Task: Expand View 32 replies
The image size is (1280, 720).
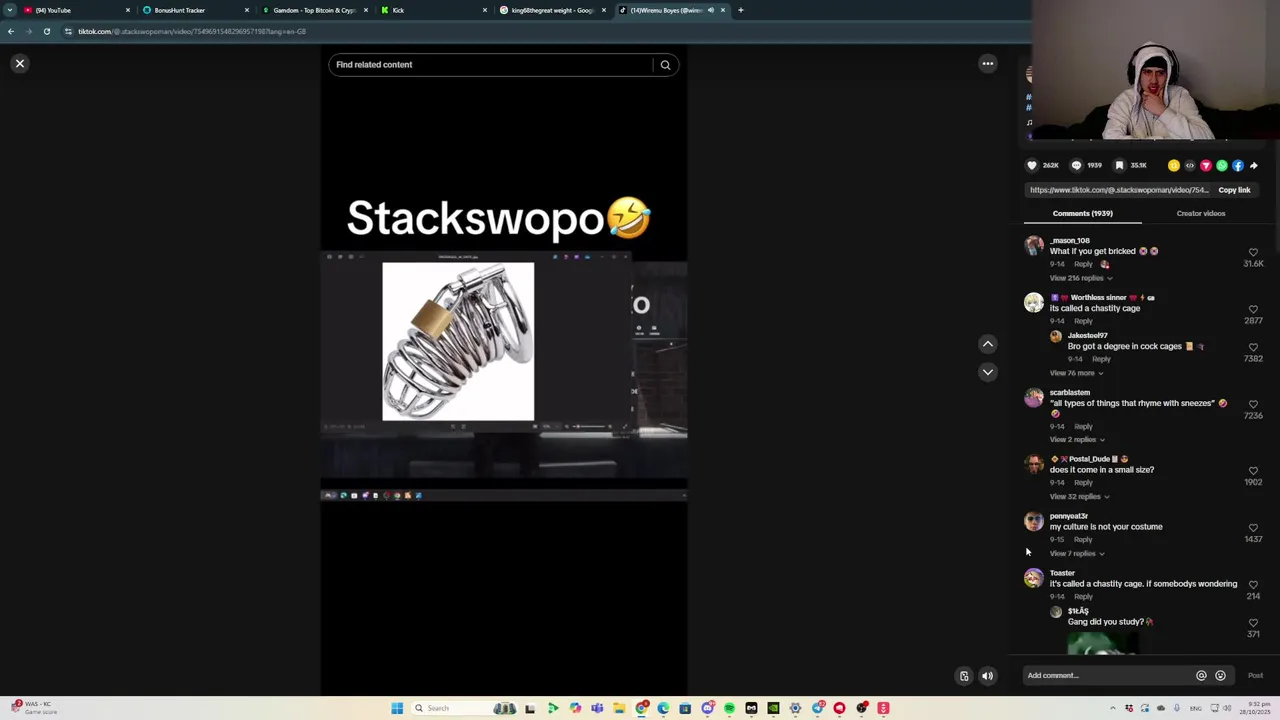Action: point(1079,497)
